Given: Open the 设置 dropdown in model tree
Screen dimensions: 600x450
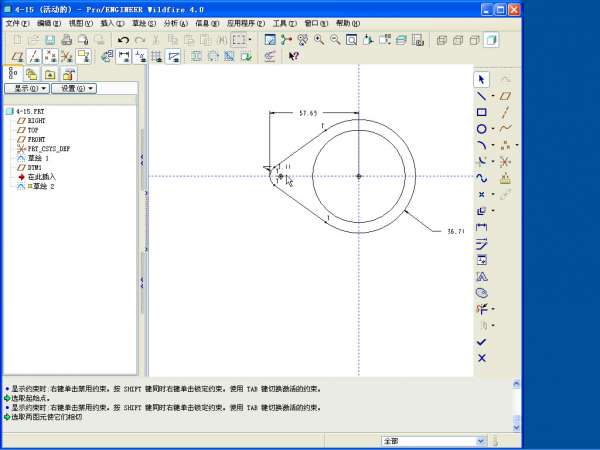Looking at the screenshot, I should pos(73,88).
